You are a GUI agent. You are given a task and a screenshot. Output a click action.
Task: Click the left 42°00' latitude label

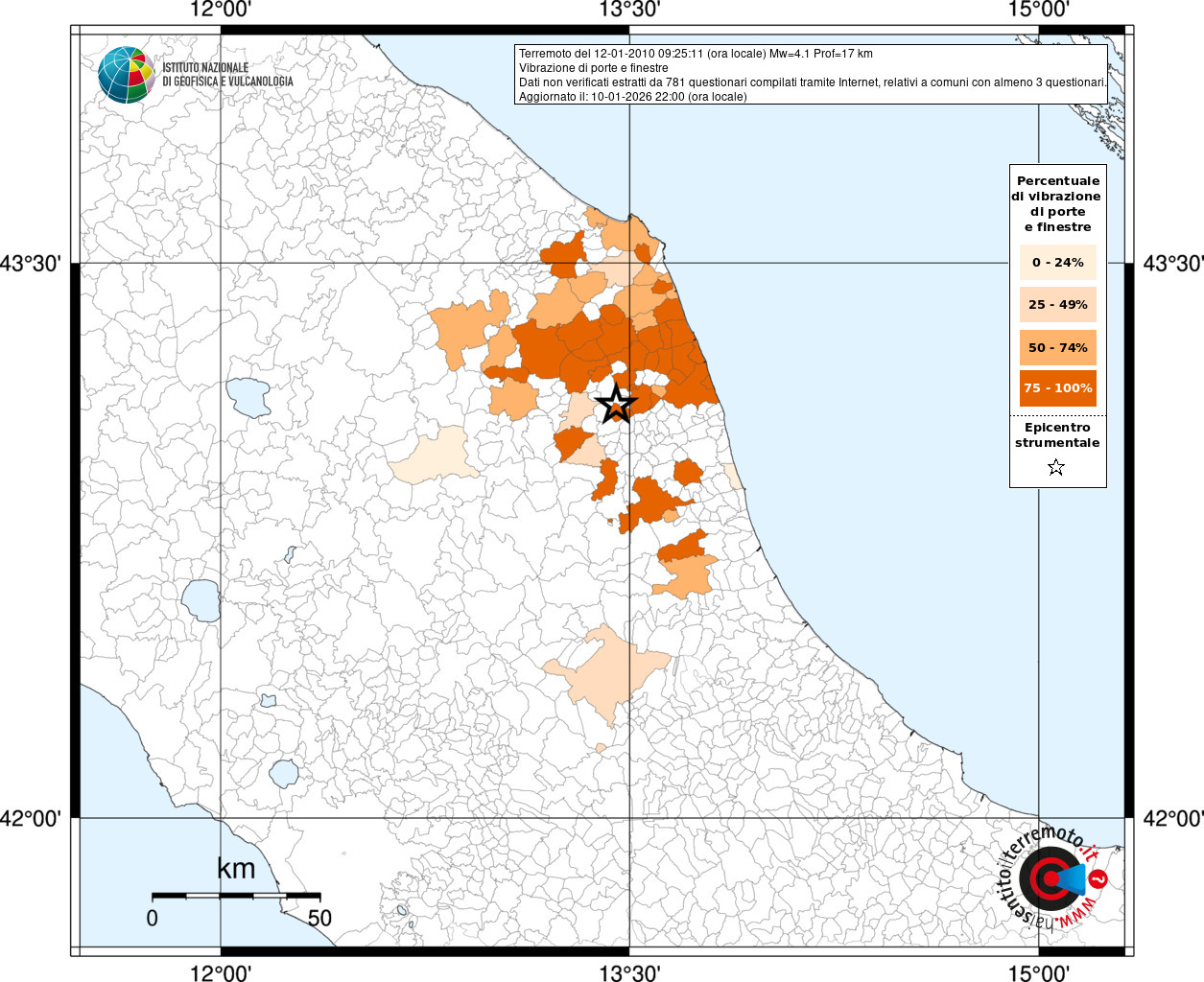tap(31, 818)
